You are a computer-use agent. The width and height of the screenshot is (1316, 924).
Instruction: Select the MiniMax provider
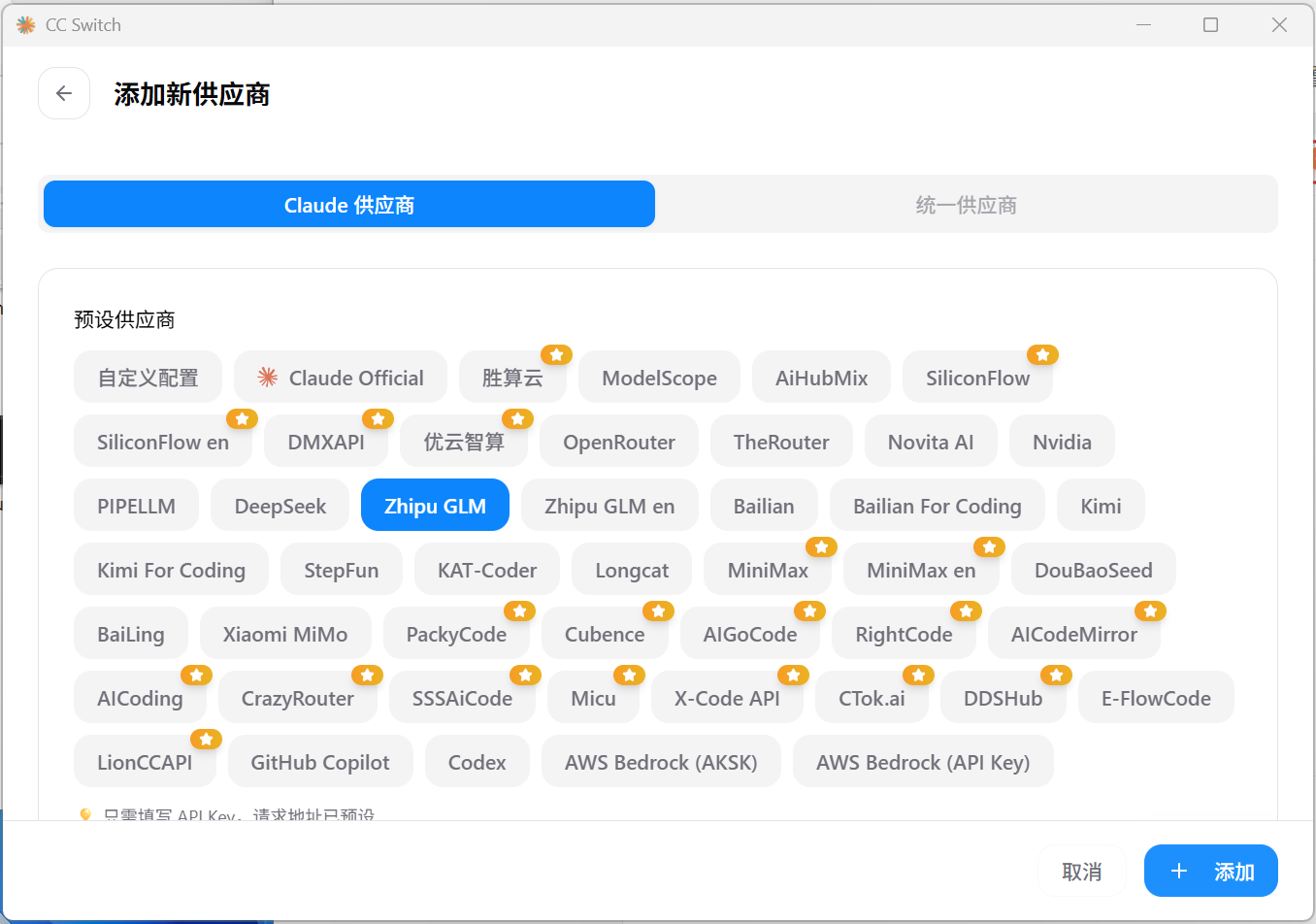click(x=768, y=569)
